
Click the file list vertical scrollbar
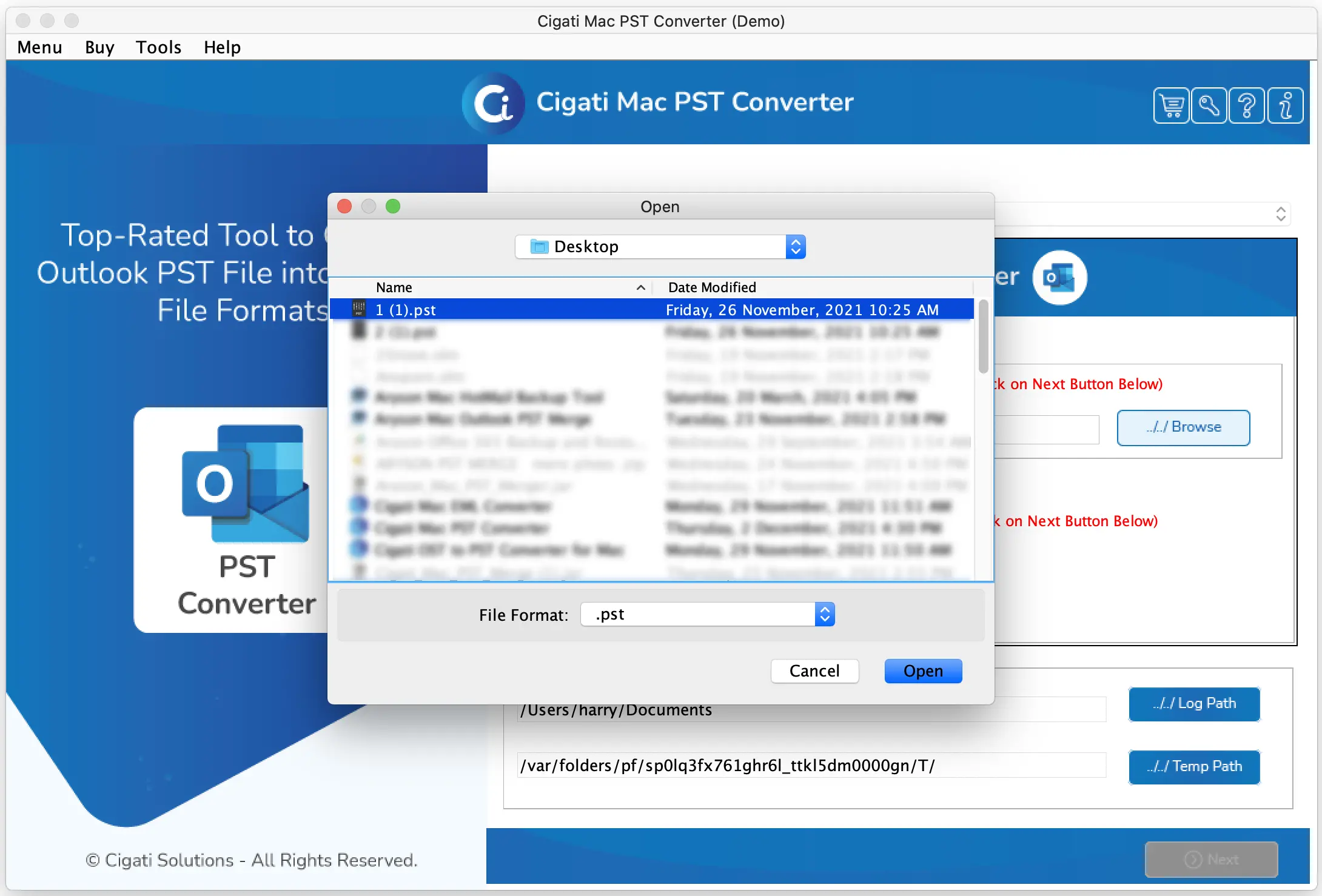click(983, 336)
